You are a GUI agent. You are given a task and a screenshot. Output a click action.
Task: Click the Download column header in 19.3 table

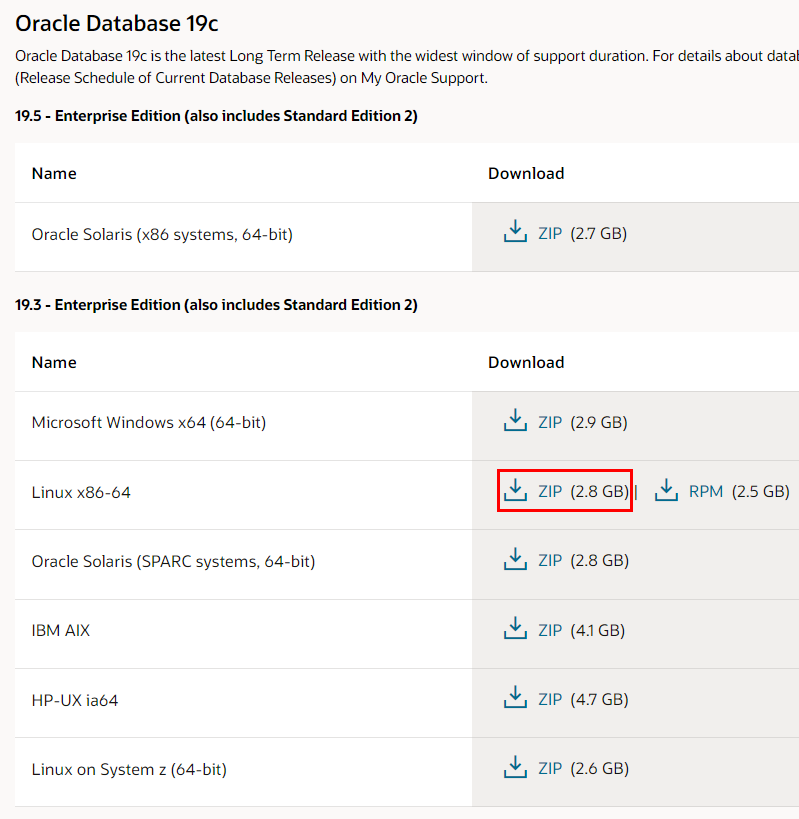pos(526,362)
